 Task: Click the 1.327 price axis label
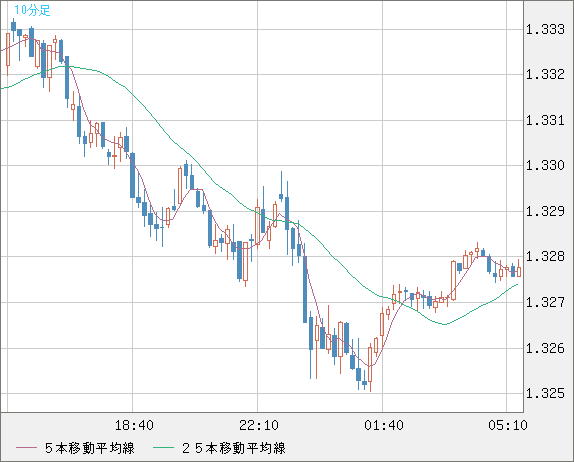545,302
